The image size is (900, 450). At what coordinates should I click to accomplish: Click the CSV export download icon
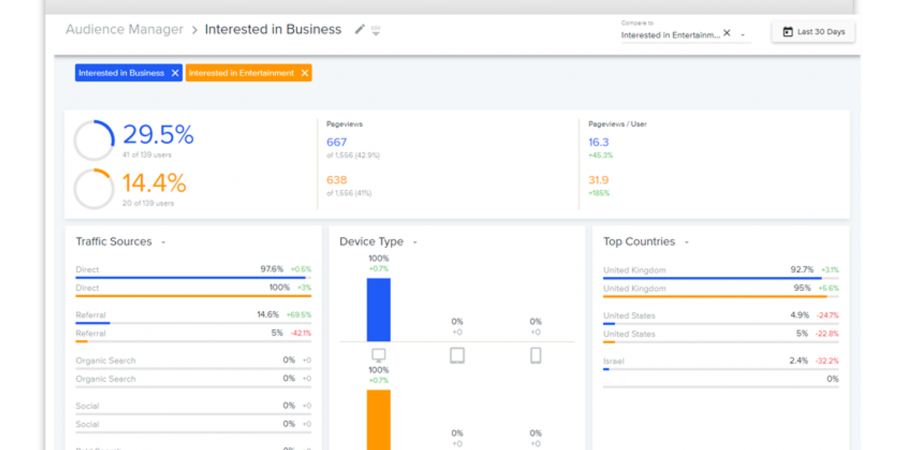click(376, 31)
